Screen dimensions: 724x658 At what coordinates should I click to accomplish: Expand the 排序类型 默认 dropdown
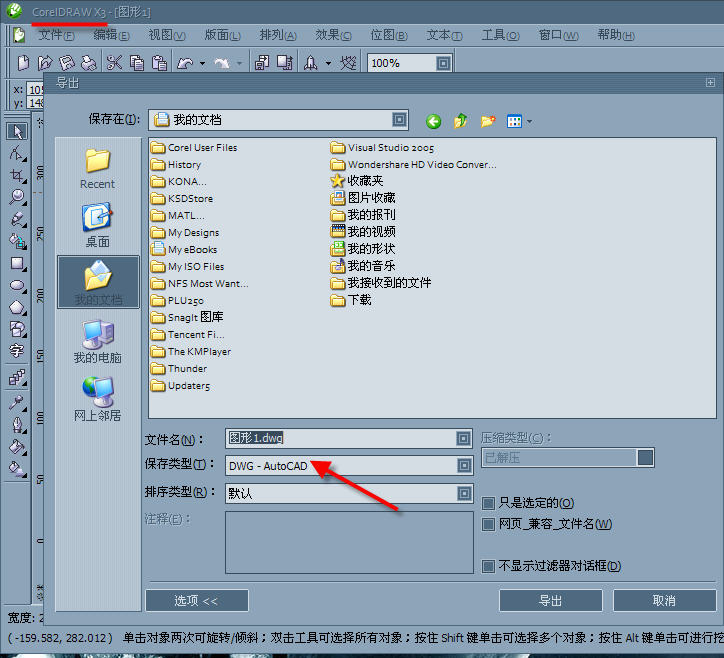tap(464, 494)
